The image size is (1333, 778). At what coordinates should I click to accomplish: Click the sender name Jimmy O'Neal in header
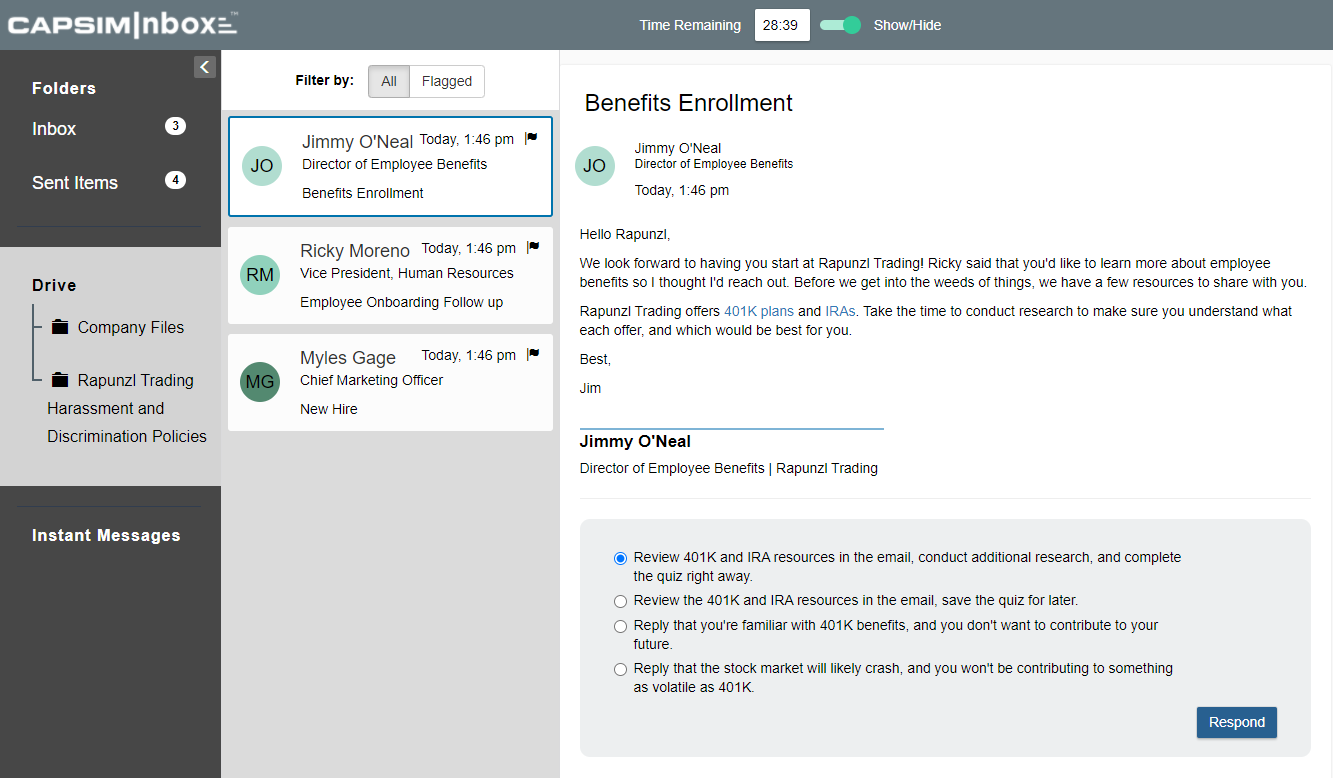click(678, 148)
